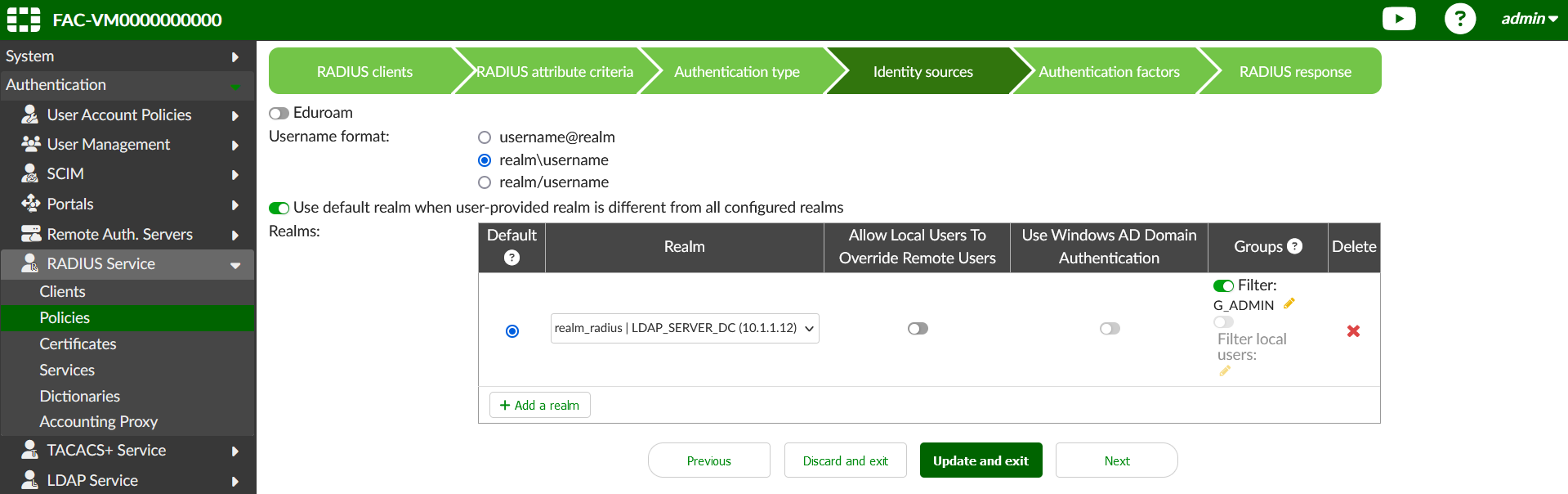Disable the groups Filter toggle
Image resolution: width=1568 pixels, height=494 pixels.
1223,285
